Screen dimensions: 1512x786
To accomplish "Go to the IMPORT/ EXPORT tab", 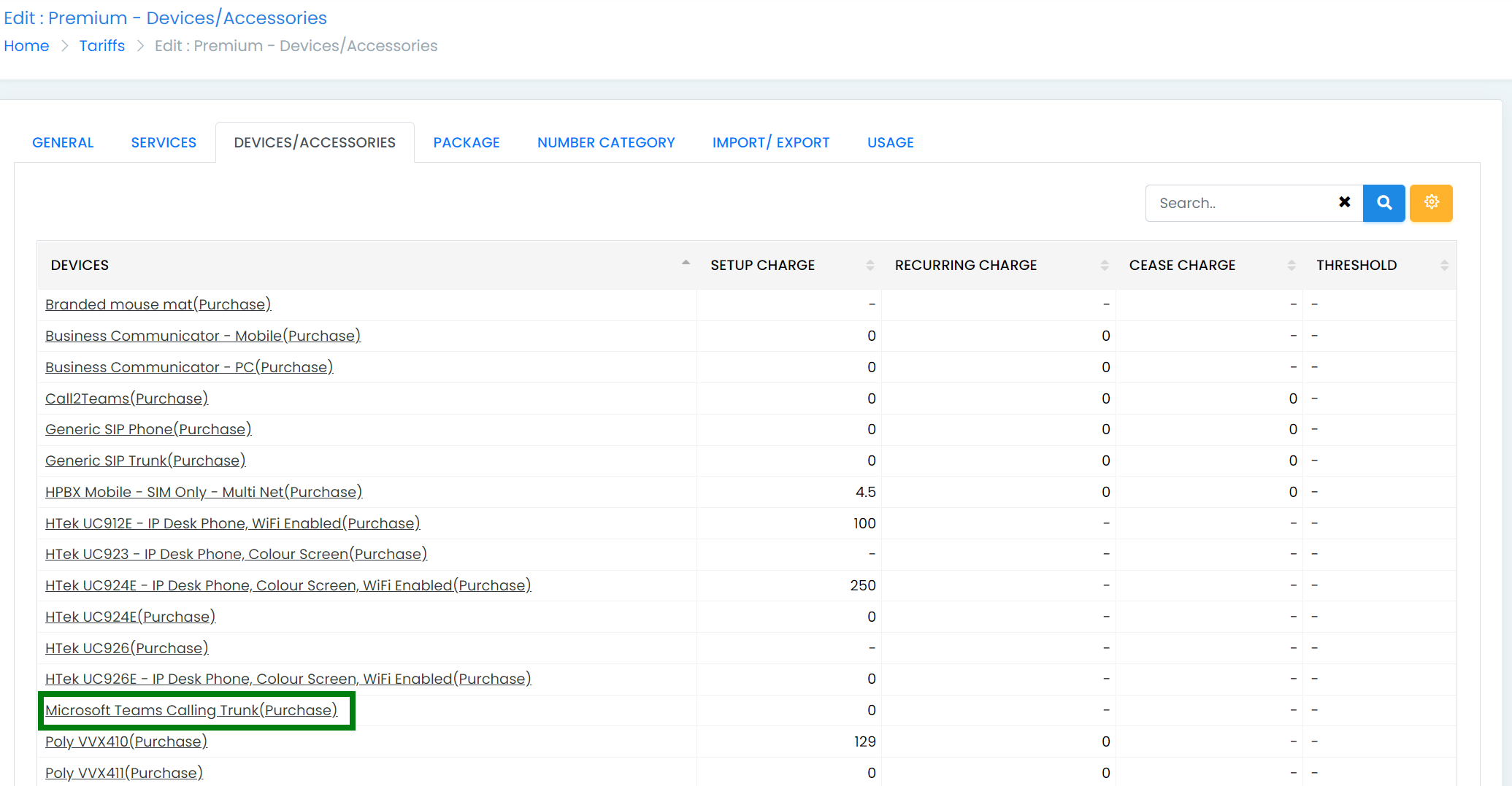I will pos(771,142).
